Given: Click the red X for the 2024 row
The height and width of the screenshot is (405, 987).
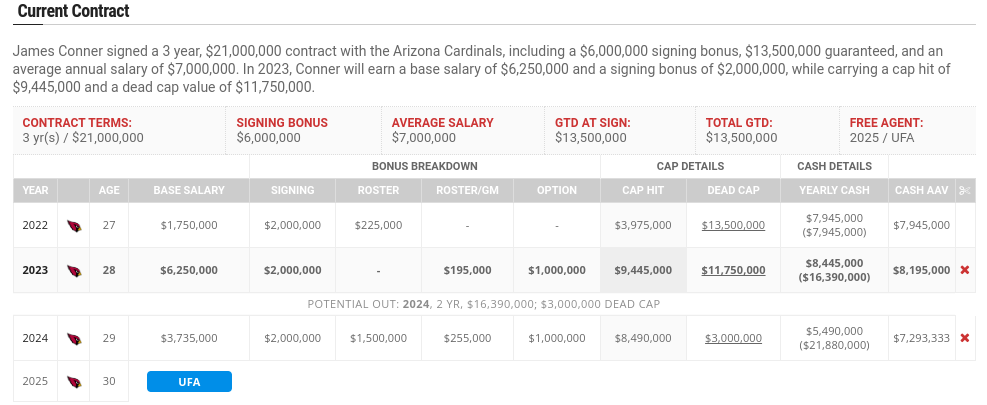Looking at the screenshot, I should (x=964, y=338).
